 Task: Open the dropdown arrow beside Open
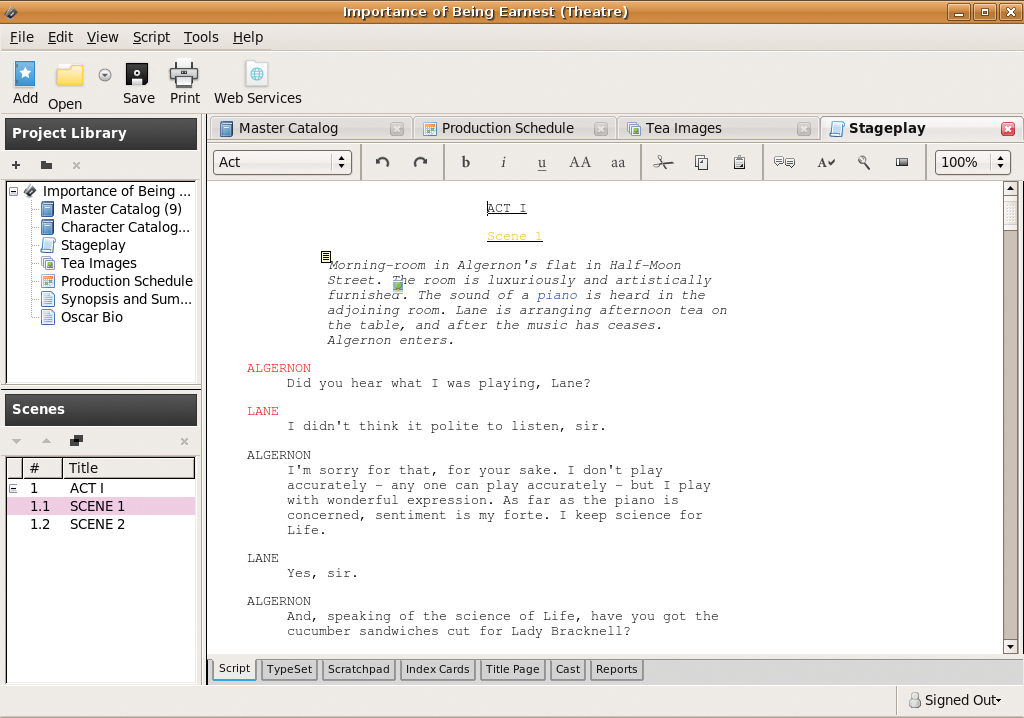click(x=104, y=75)
